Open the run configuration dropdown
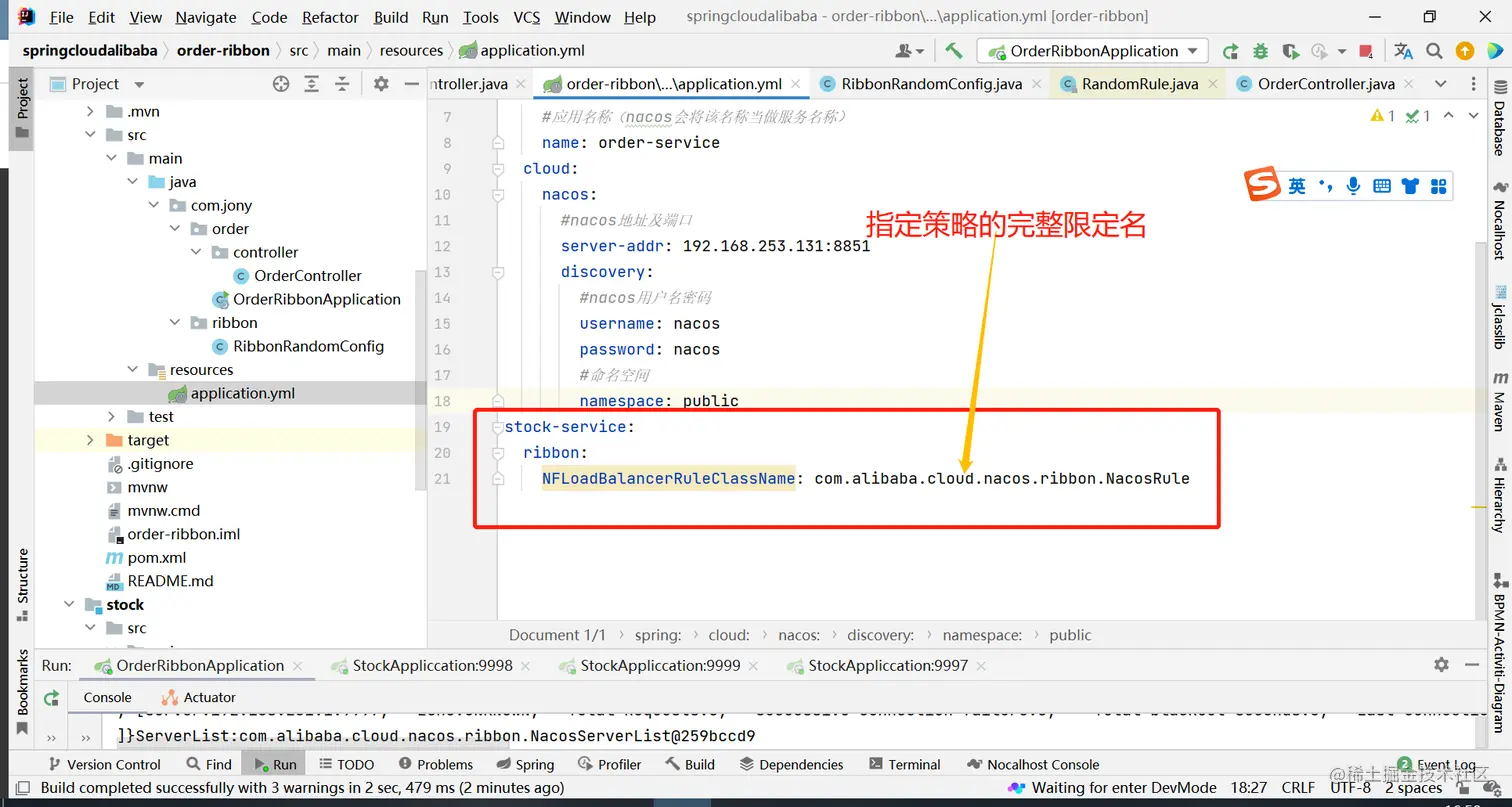Image resolution: width=1512 pixels, height=807 pixels. [1093, 51]
